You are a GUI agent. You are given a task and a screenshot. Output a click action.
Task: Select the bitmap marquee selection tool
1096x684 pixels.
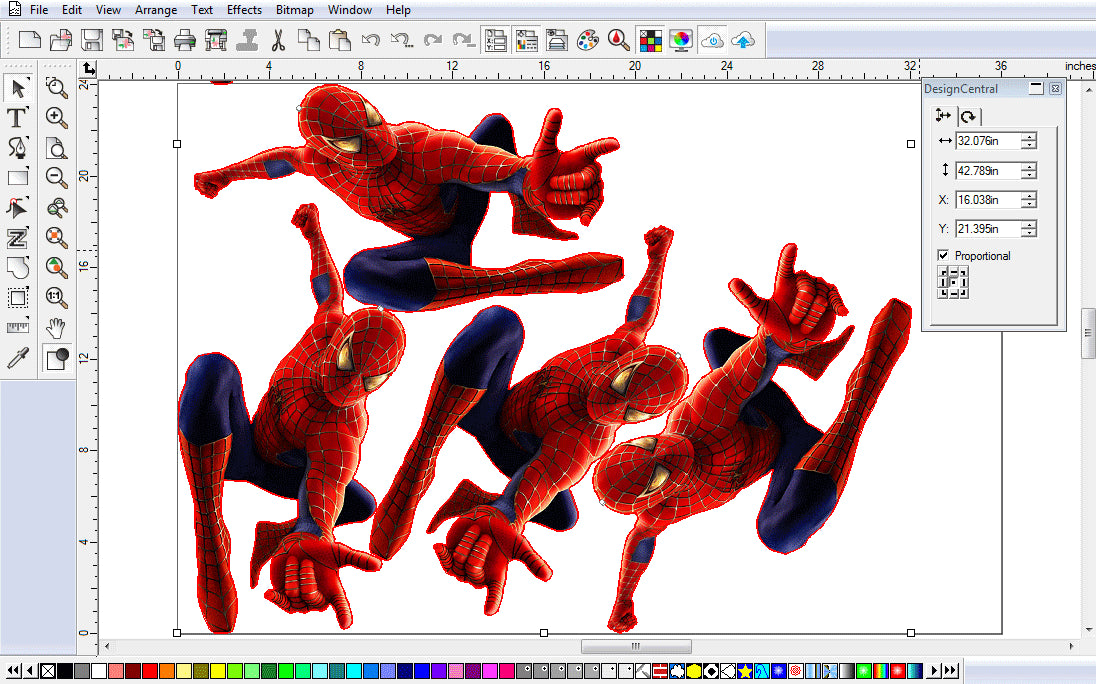17,298
